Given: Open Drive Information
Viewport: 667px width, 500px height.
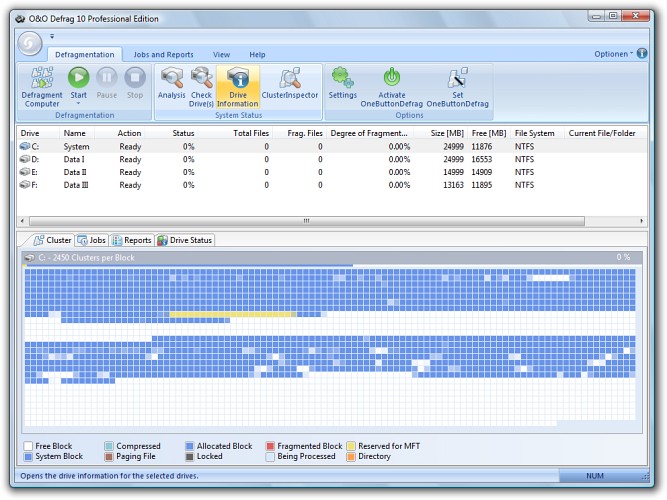Looking at the screenshot, I should (238, 87).
